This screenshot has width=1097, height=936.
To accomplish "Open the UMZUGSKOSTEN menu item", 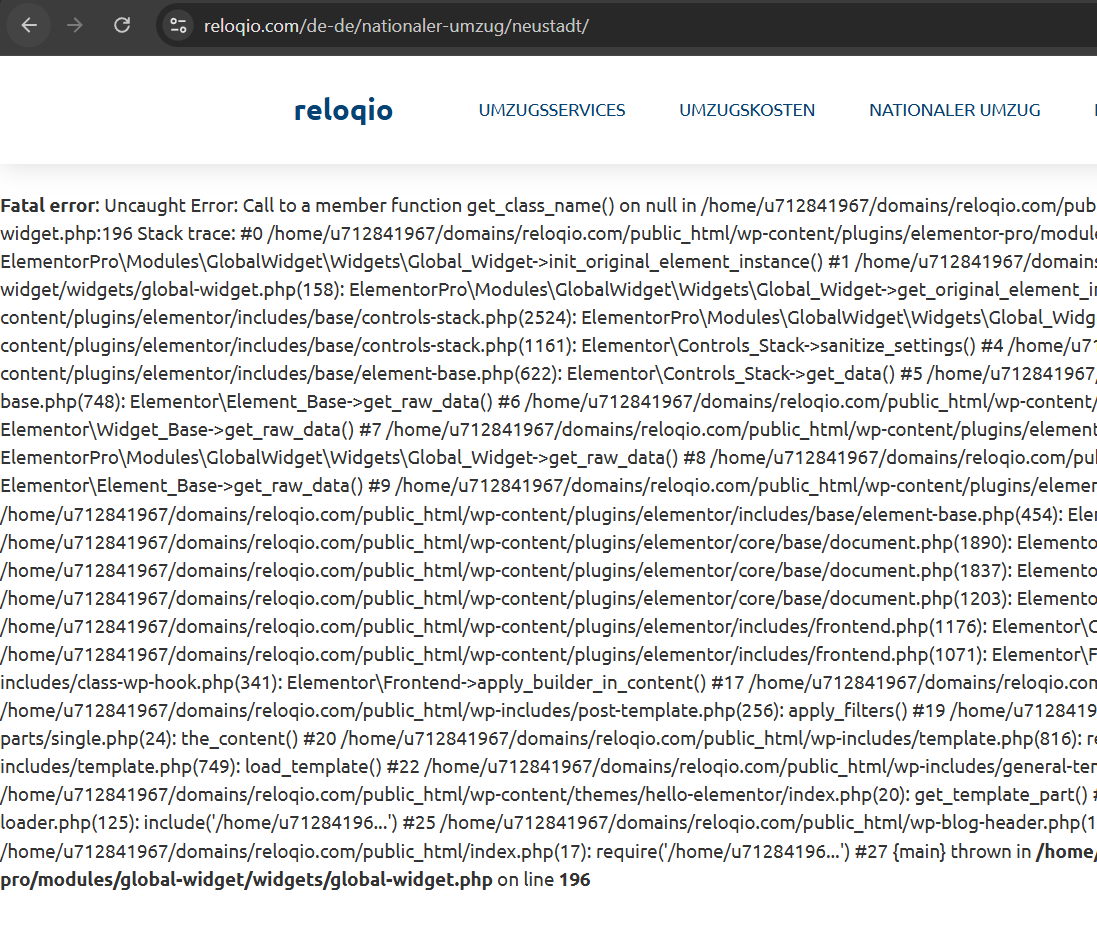I will [x=747, y=110].
